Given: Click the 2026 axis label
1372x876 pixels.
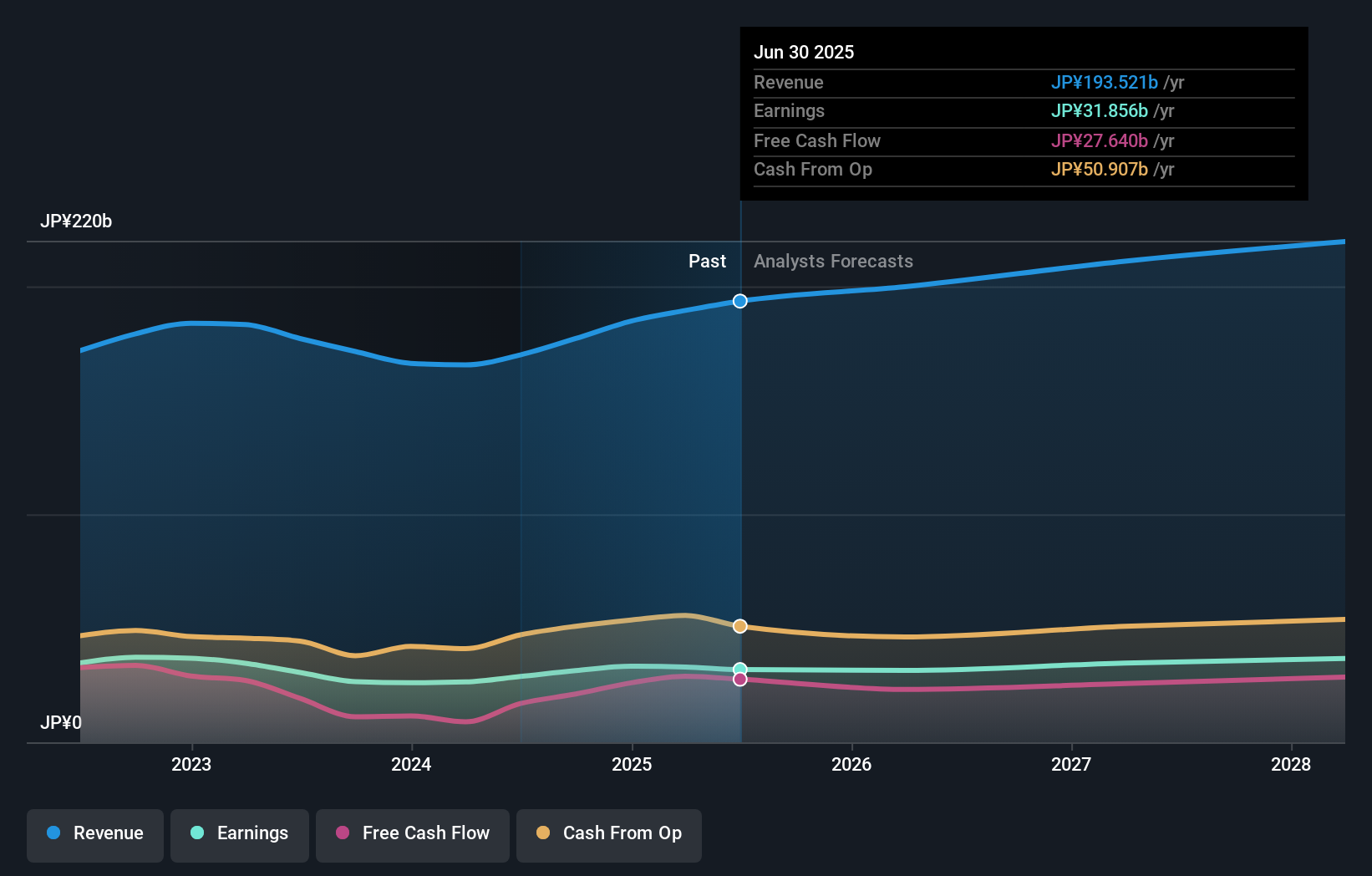Looking at the screenshot, I should point(851,763).
